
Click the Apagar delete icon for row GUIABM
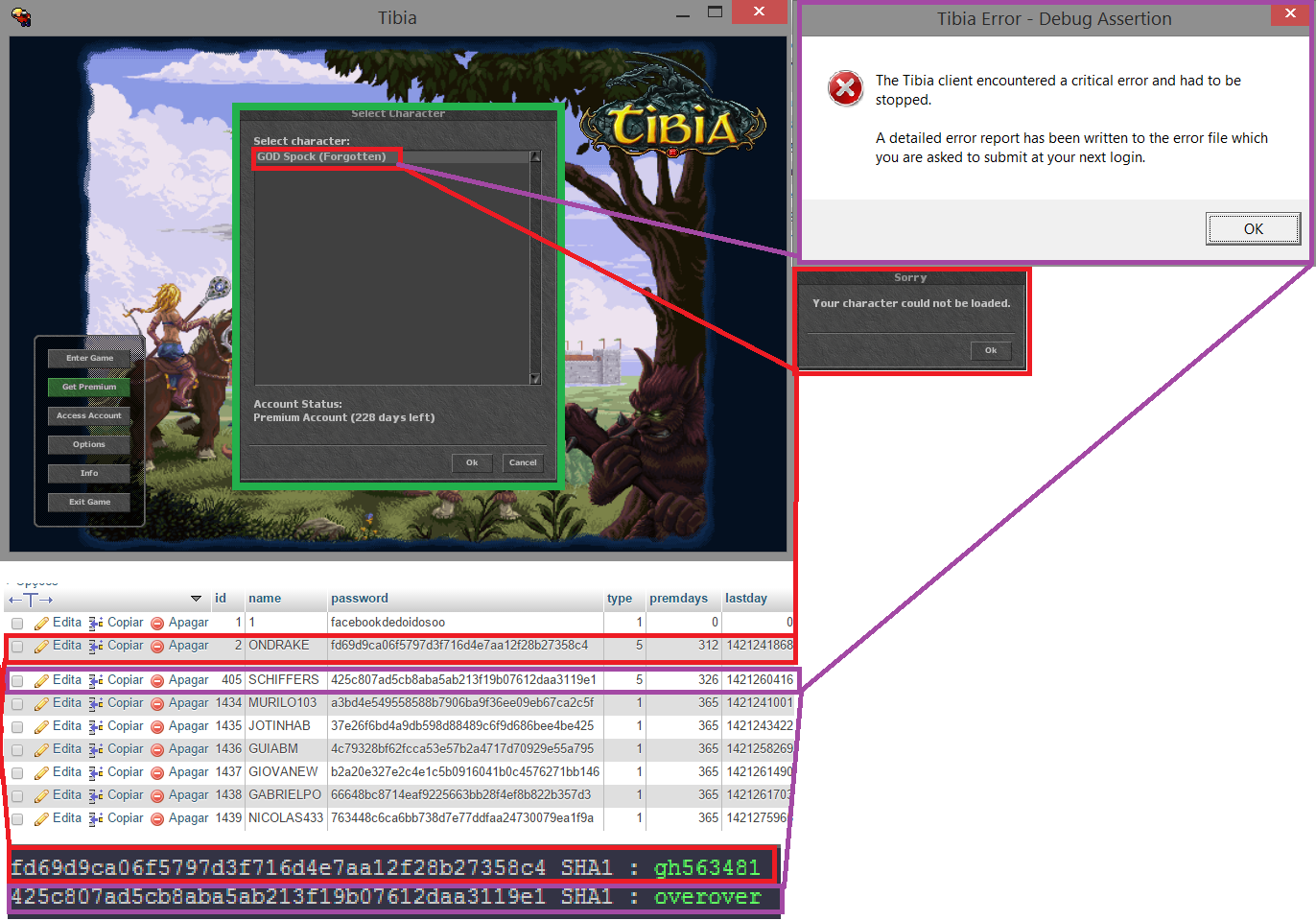coord(157,750)
